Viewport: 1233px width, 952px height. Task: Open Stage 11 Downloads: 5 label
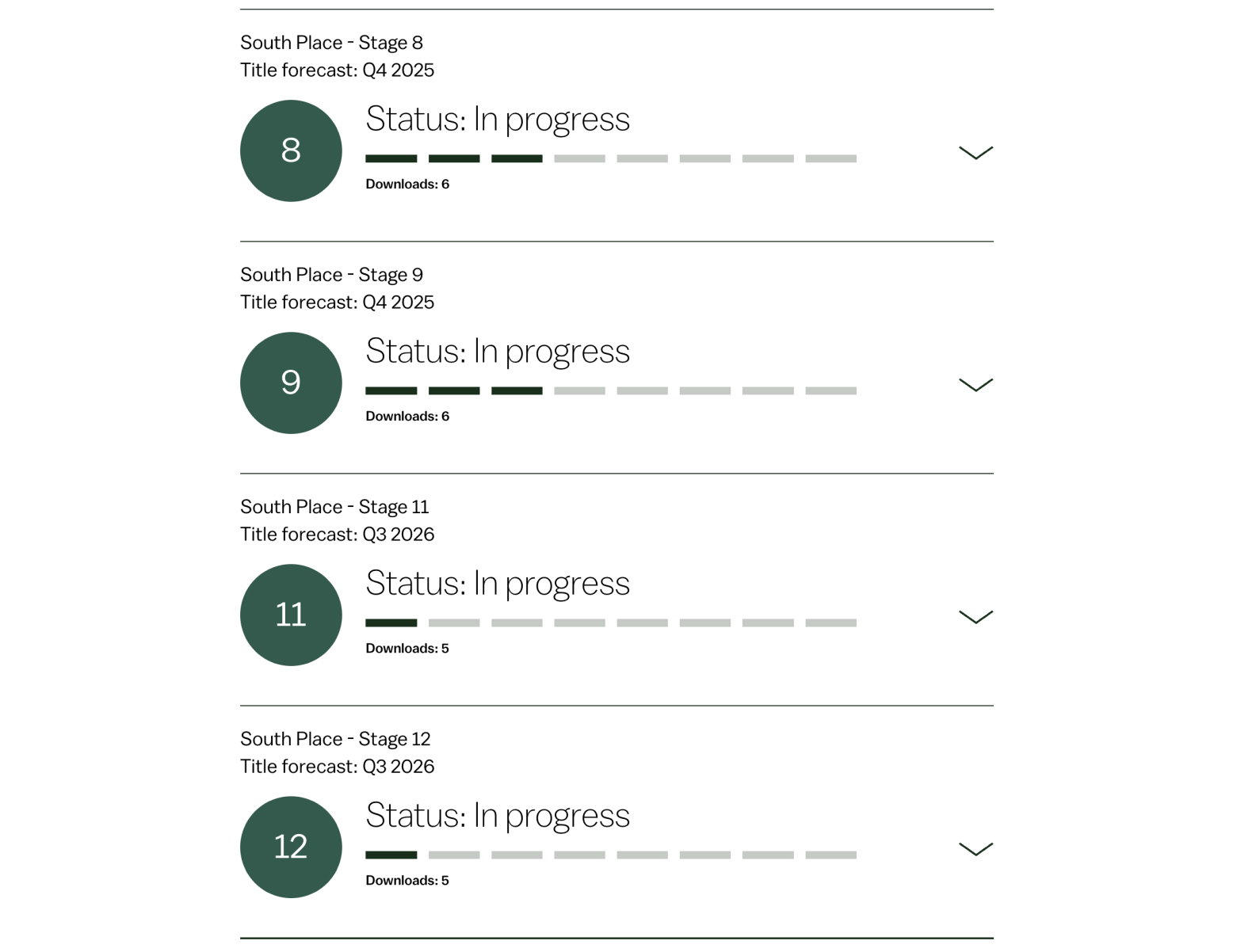(407, 648)
